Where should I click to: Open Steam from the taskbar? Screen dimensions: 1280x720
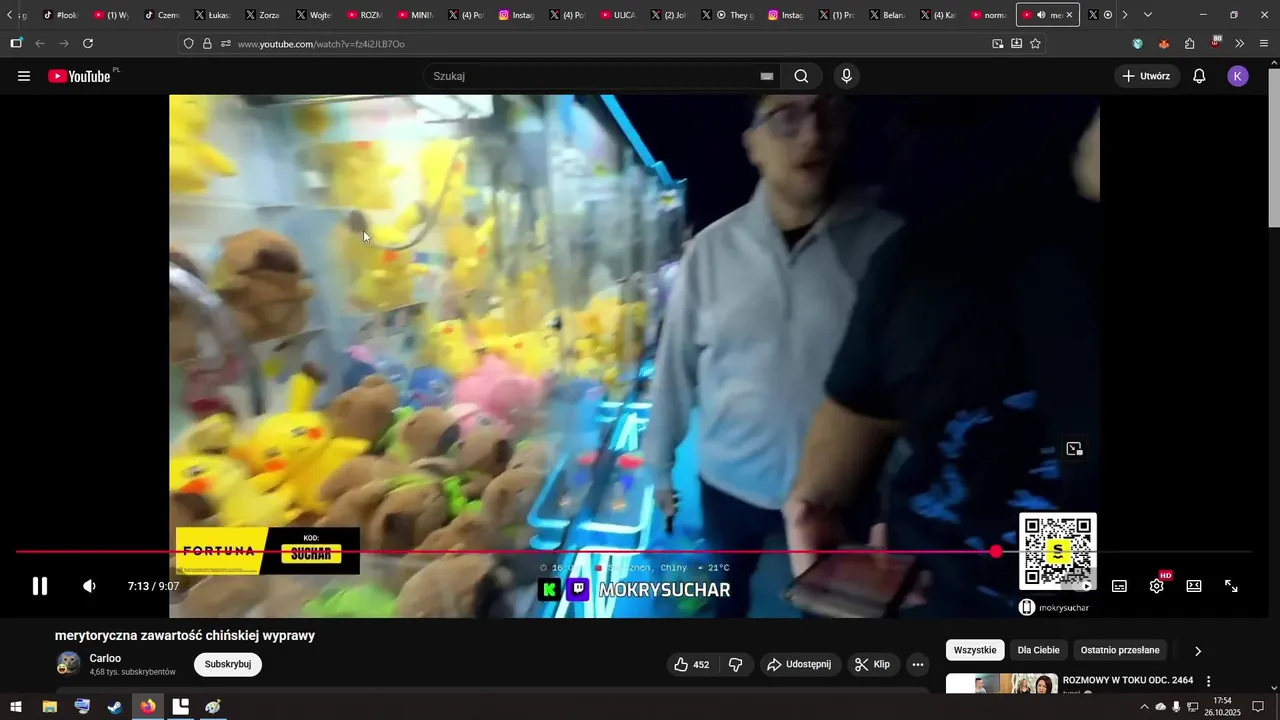(x=115, y=707)
